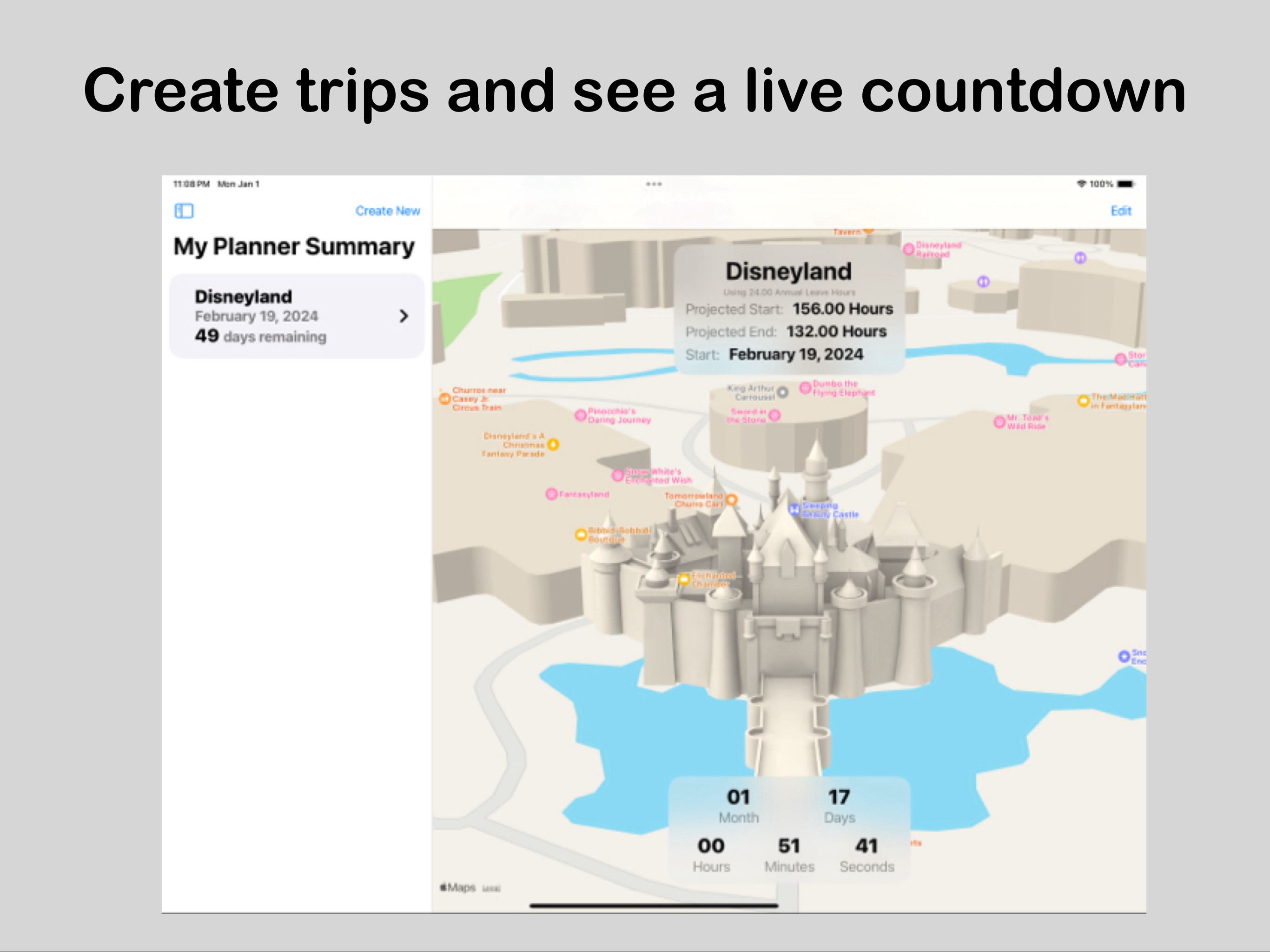Tap the live countdown timer panel
The height and width of the screenshot is (952, 1270).
(x=789, y=830)
